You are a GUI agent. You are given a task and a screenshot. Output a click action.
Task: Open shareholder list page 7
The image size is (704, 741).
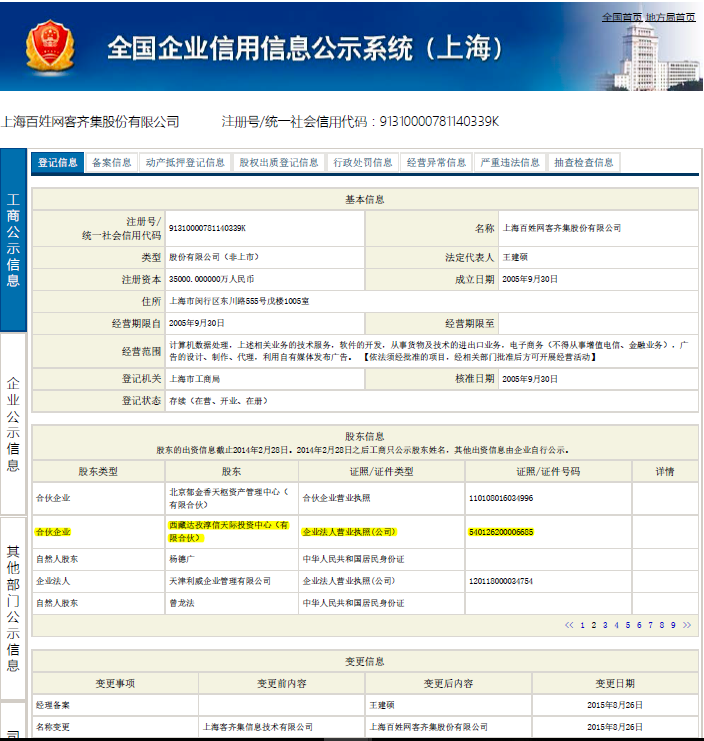coord(651,625)
